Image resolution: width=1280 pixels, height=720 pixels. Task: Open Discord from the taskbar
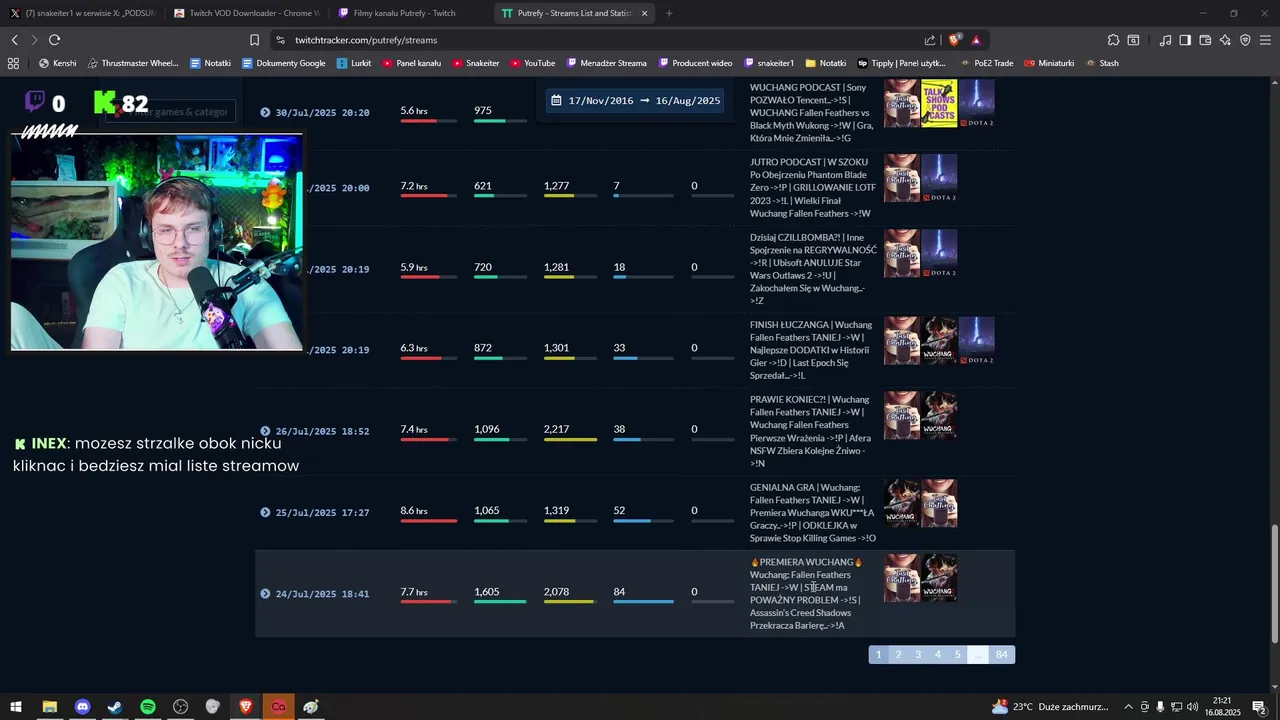[x=82, y=707]
